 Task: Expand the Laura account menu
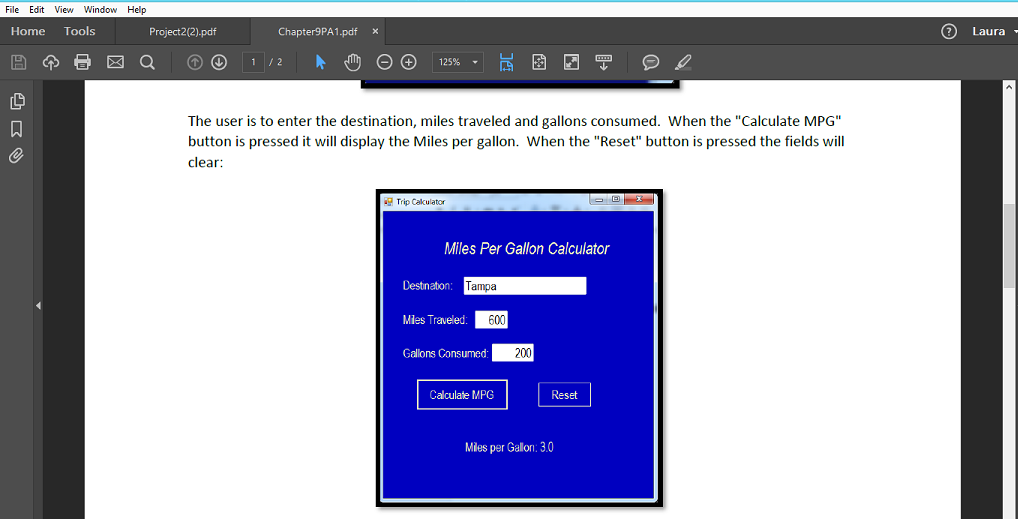coord(992,31)
